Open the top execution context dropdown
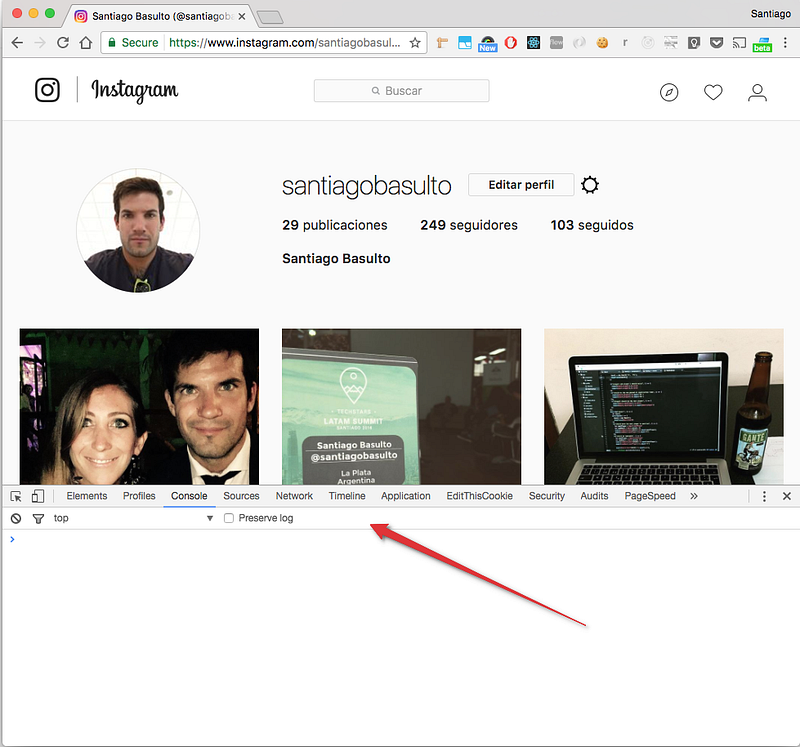The image size is (800, 747). pos(134,518)
